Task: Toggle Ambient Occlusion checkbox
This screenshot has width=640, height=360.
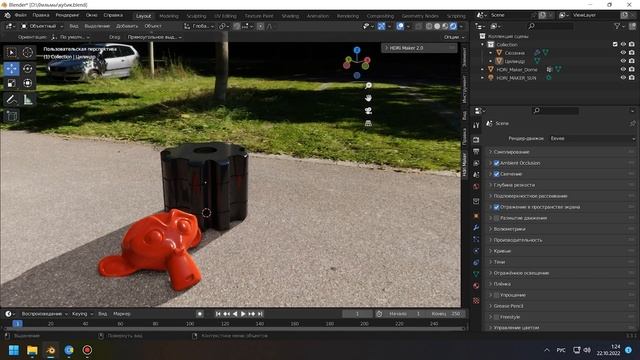Action: (496, 163)
